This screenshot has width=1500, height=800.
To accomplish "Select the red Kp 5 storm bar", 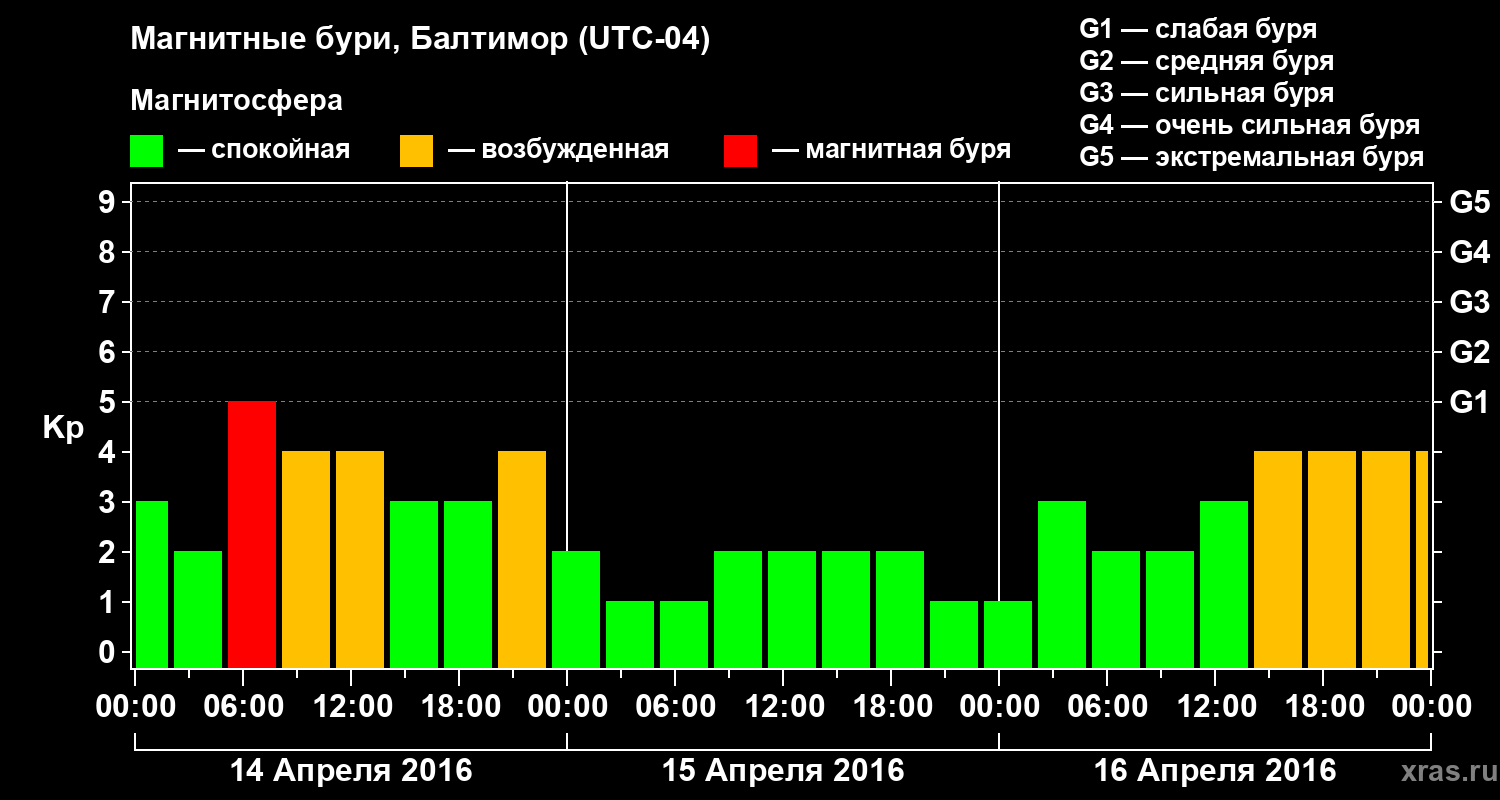I will [x=252, y=534].
